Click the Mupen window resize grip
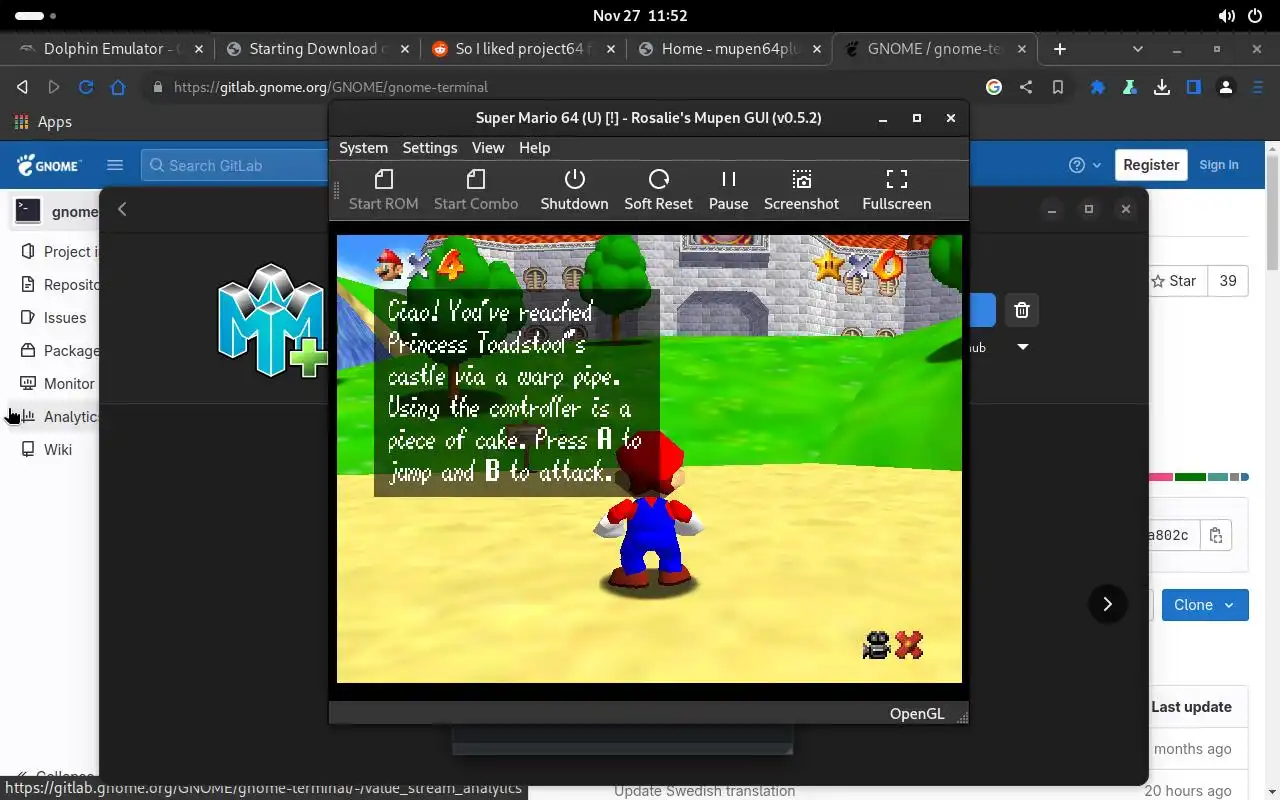This screenshot has width=1280, height=800. click(x=962, y=716)
